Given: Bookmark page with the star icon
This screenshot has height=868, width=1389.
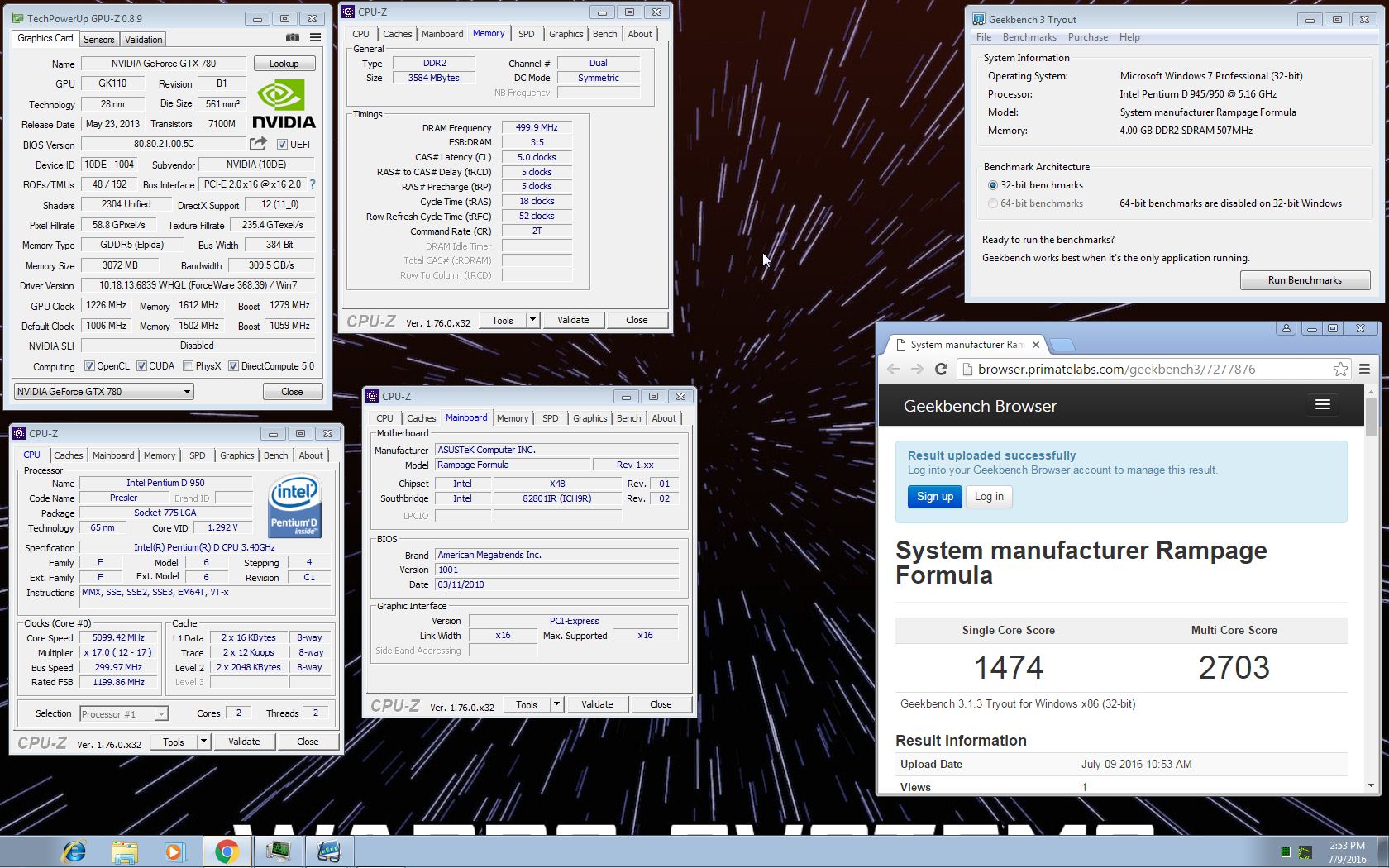Looking at the screenshot, I should (x=1340, y=370).
